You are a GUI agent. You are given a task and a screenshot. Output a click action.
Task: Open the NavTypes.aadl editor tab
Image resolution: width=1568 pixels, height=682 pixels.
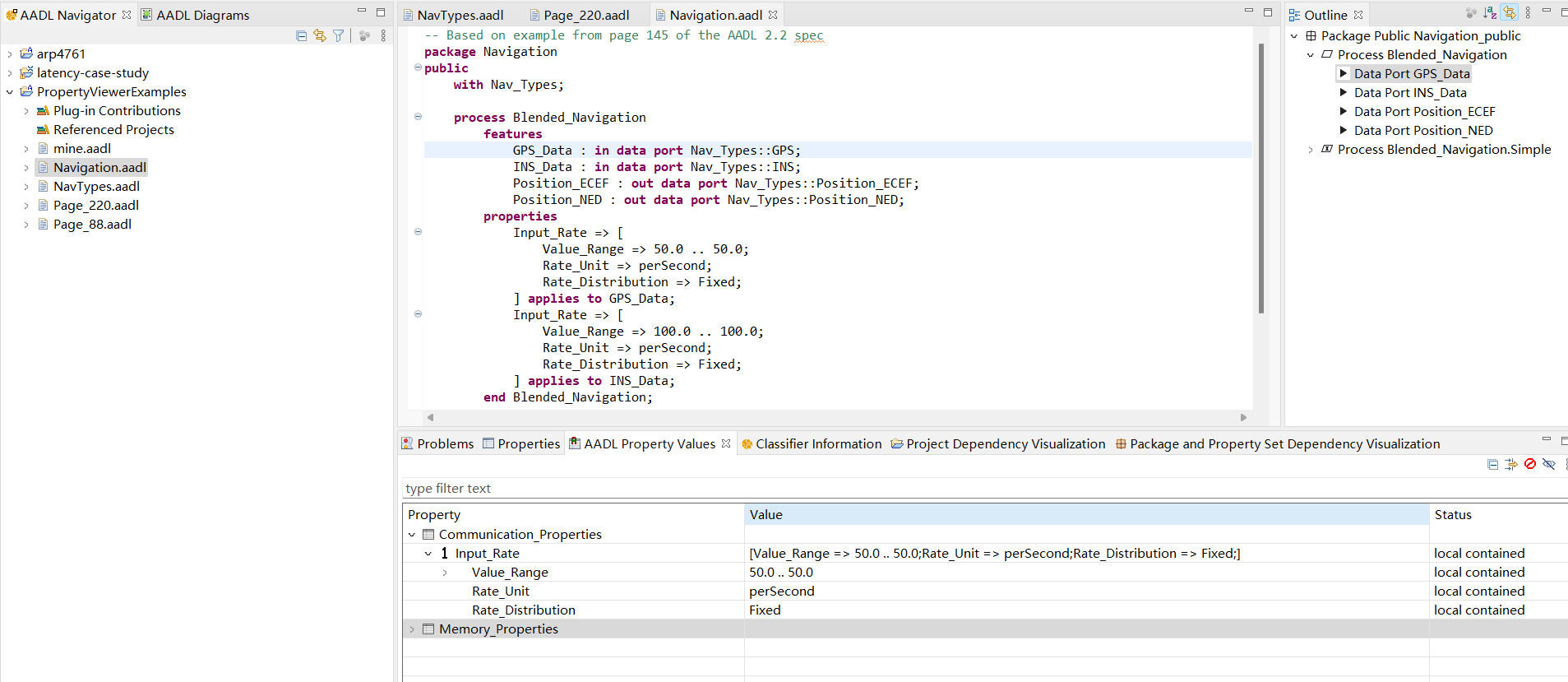click(x=454, y=15)
